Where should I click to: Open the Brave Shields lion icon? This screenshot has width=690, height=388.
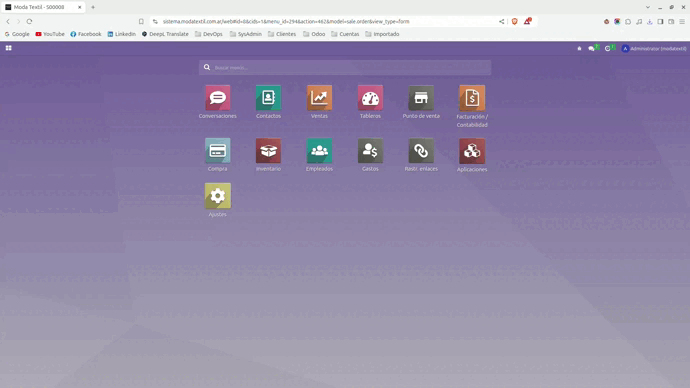514,21
